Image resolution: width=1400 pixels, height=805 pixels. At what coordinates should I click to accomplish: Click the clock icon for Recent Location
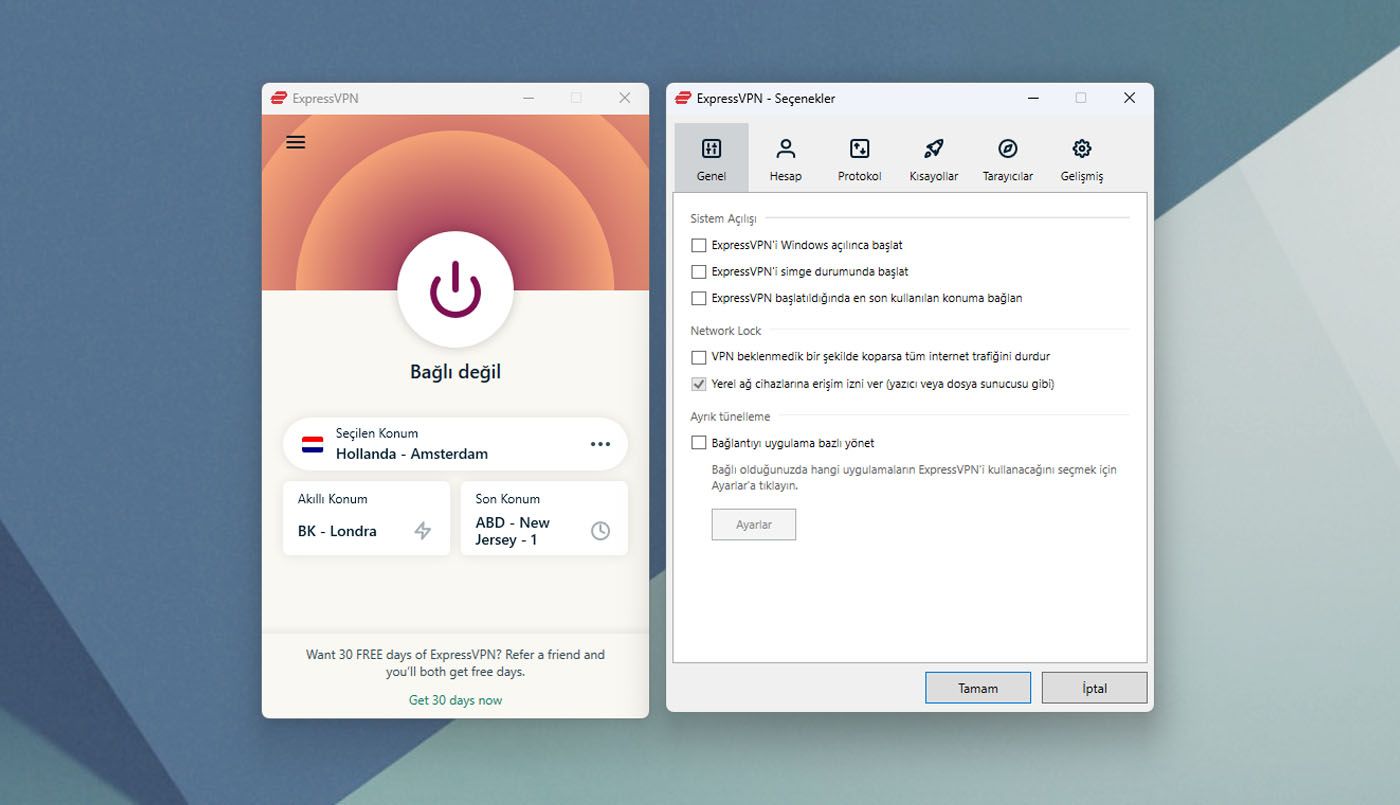(x=600, y=531)
